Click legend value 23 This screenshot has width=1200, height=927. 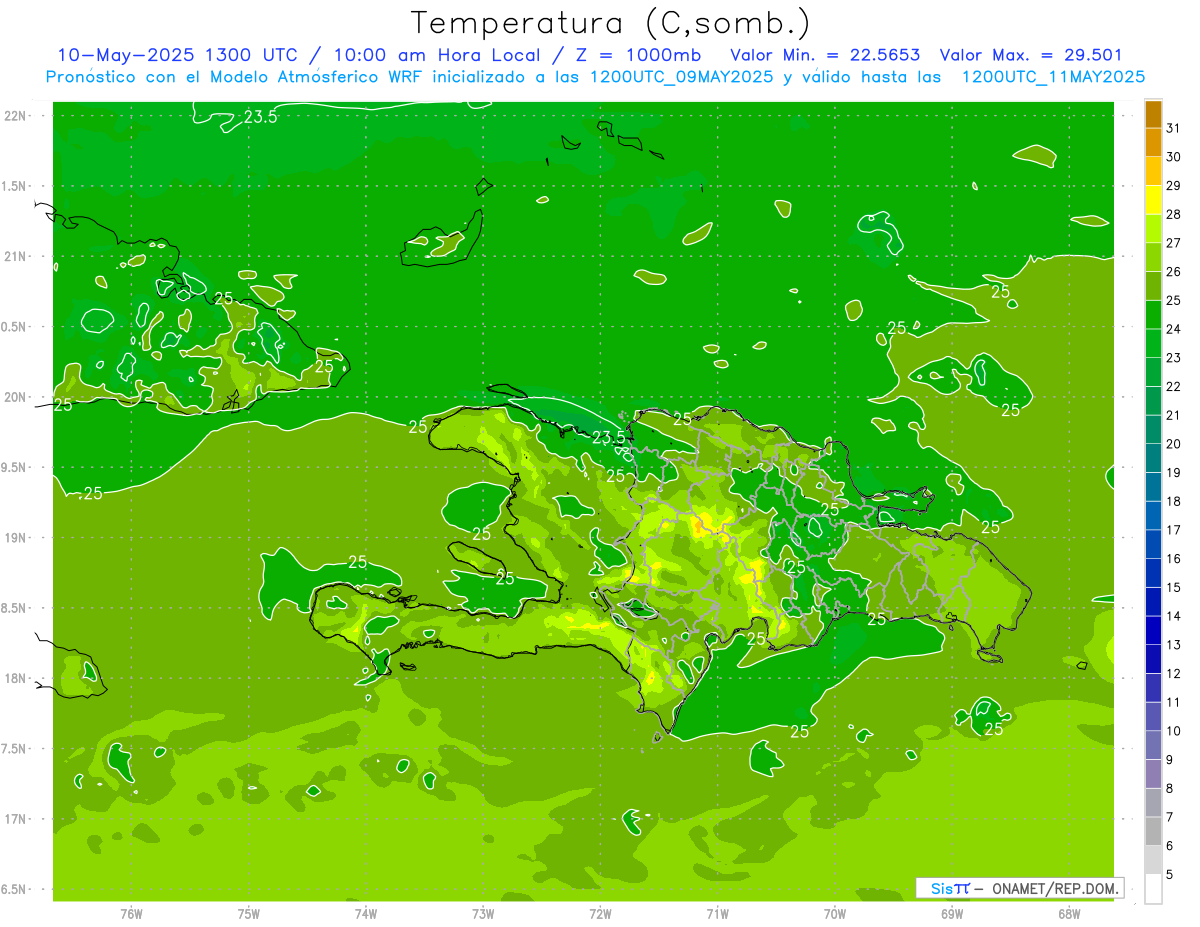point(1174,358)
